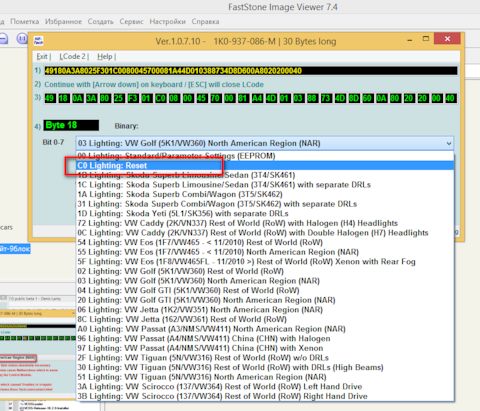Open the Пометка menu in FastStone
The image size is (480, 411).
click(24, 21)
